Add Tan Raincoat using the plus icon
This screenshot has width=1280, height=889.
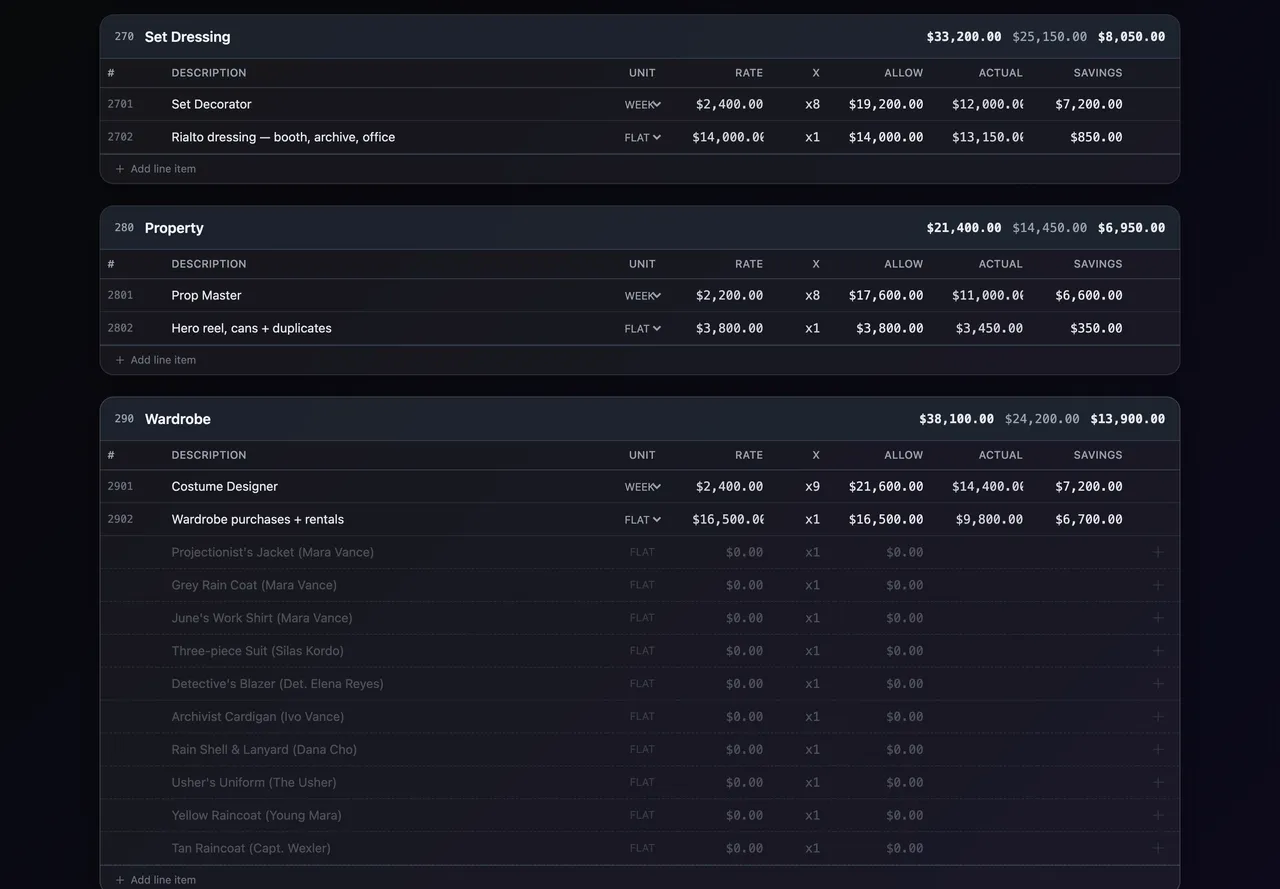(1158, 848)
